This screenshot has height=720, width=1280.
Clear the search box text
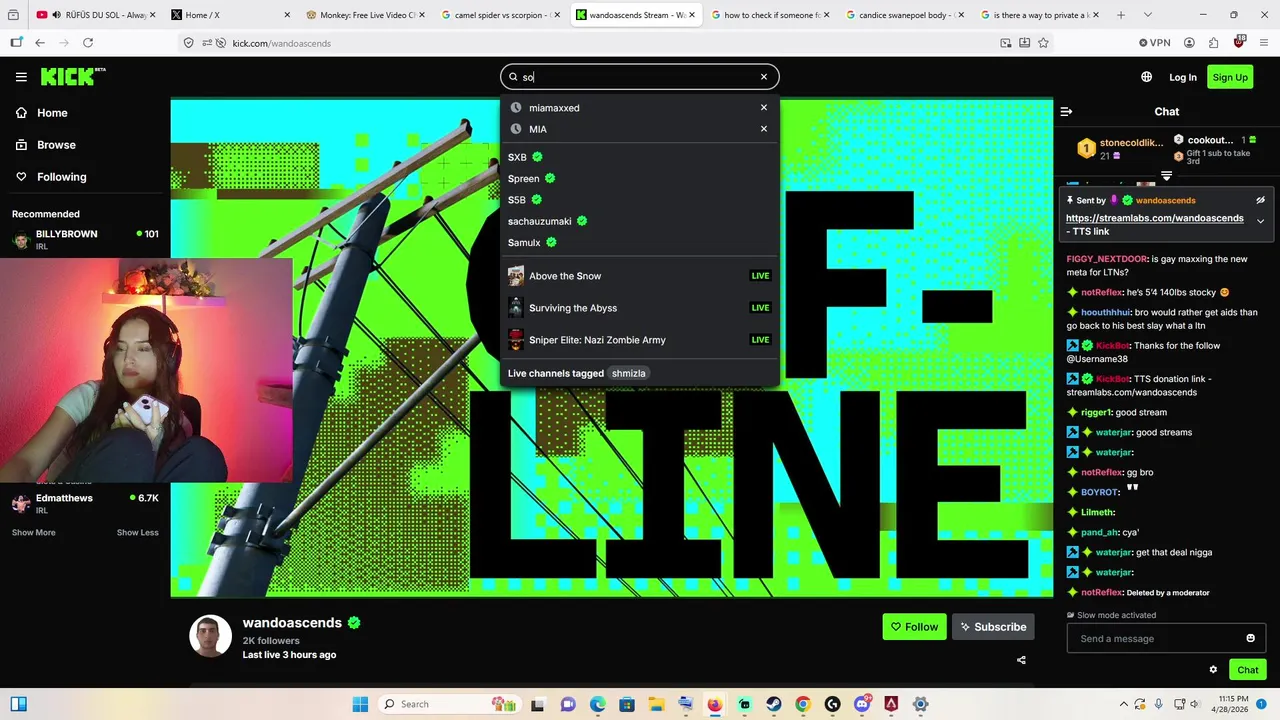point(764,77)
